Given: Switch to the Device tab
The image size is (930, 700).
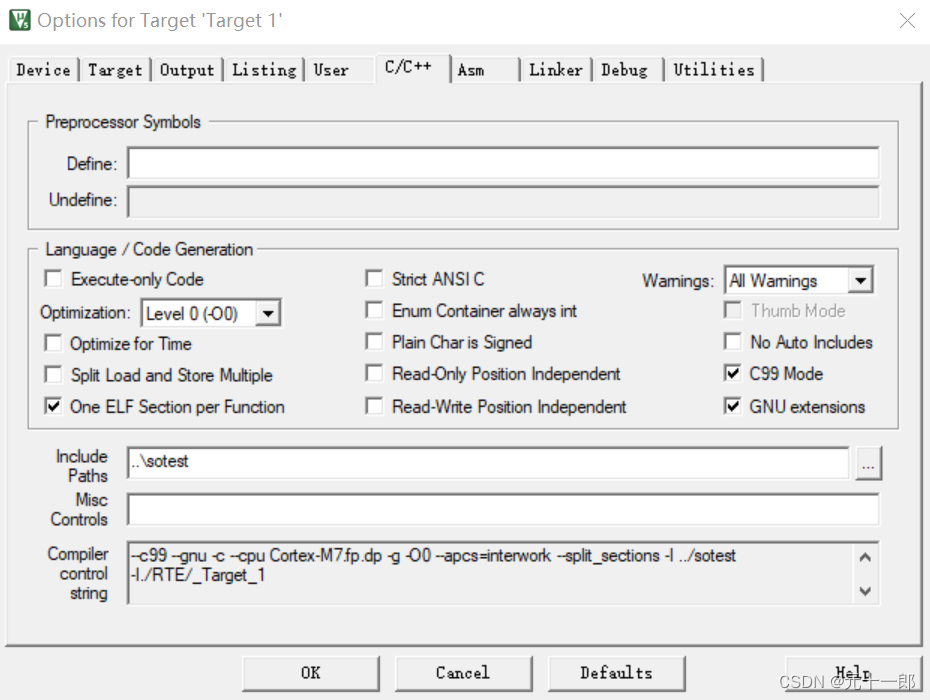Looking at the screenshot, I should 43,69.
